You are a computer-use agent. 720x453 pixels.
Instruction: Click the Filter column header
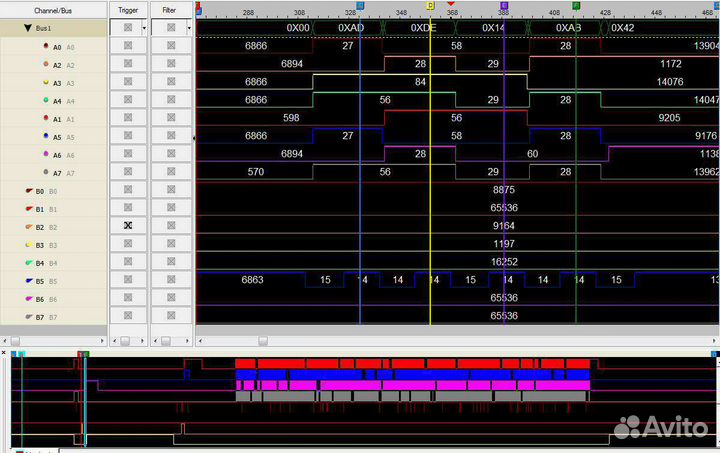point(170,9)
